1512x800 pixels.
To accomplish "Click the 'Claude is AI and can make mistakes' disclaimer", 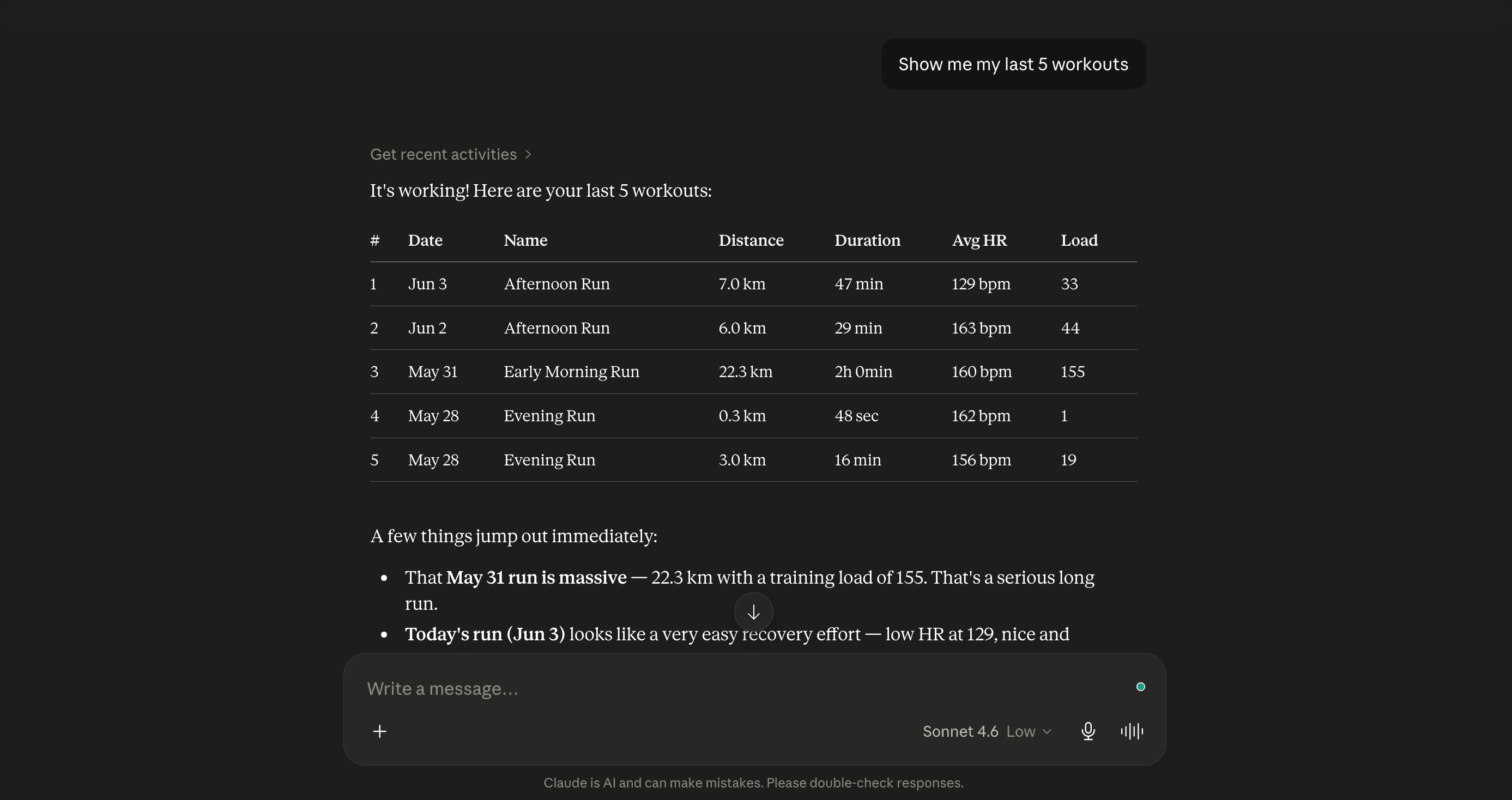I will (x=754, y=783).
